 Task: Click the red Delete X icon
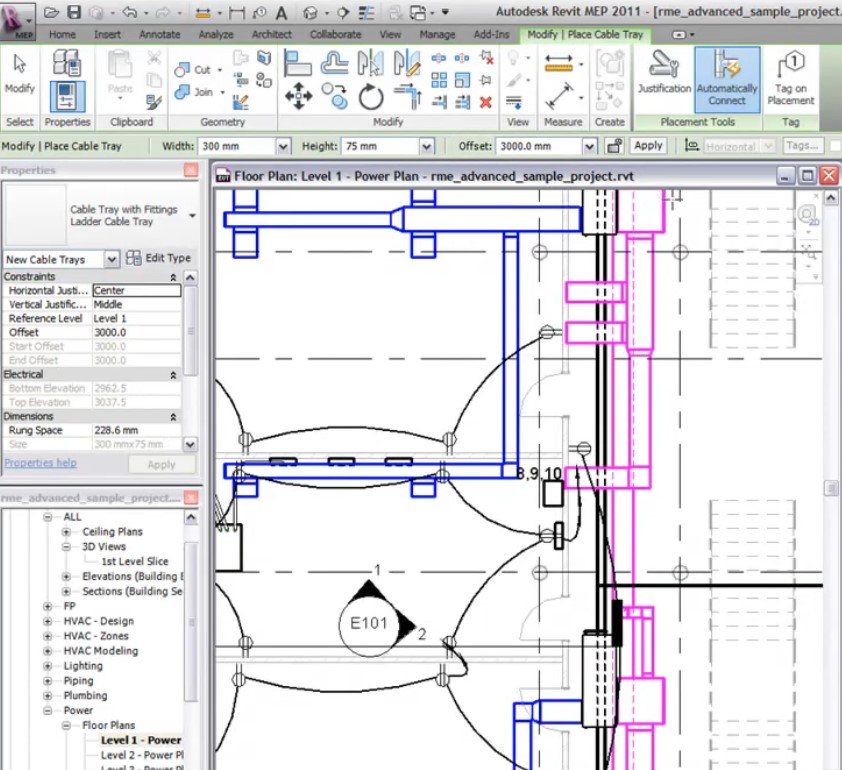tap(486, 102)
